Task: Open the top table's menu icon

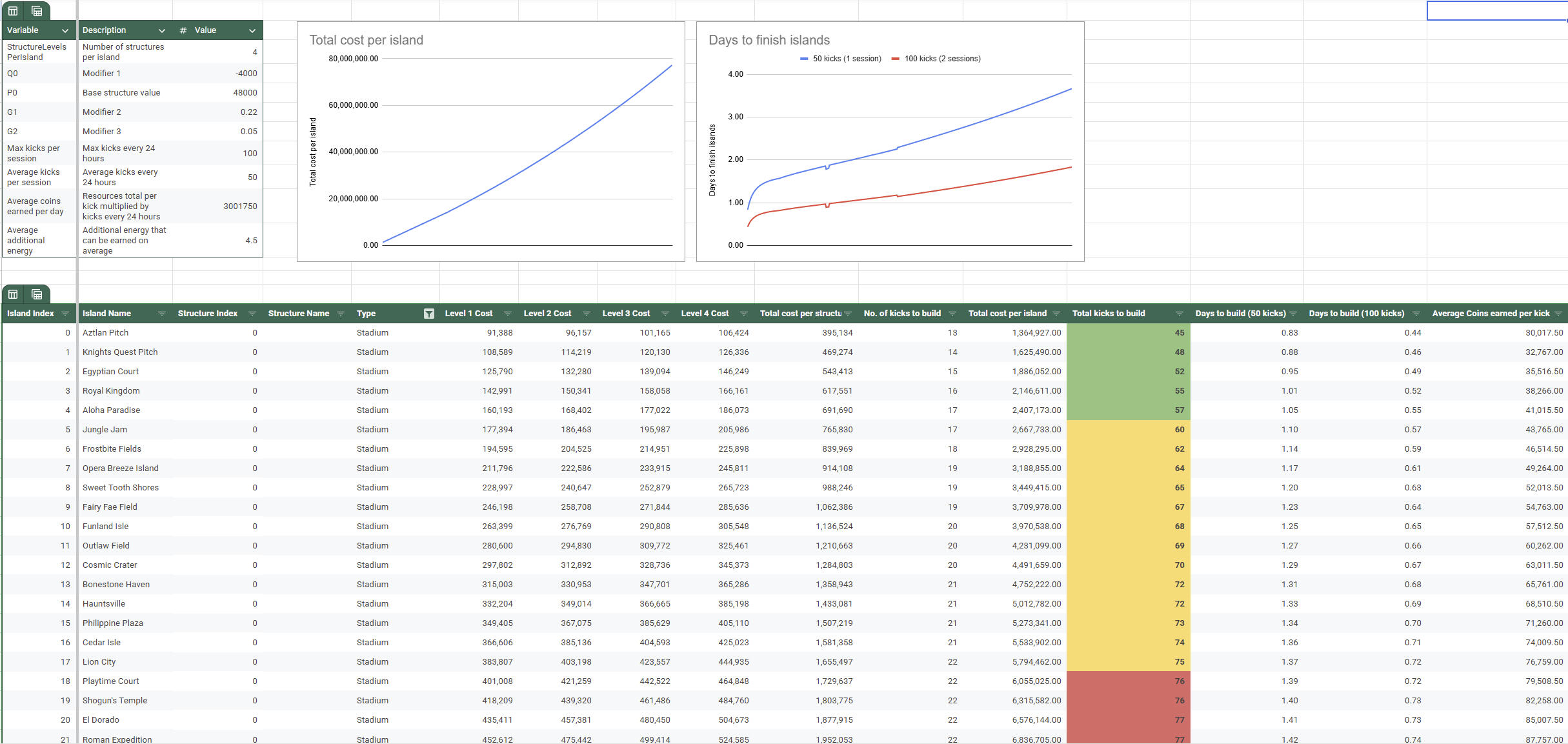Action: point(13,11)
